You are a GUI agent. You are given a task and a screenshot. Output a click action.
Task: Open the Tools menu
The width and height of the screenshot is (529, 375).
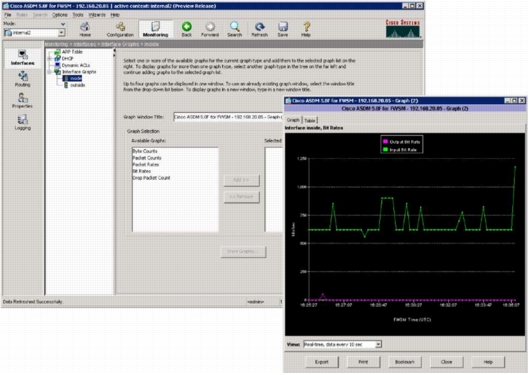click(78, 15)
